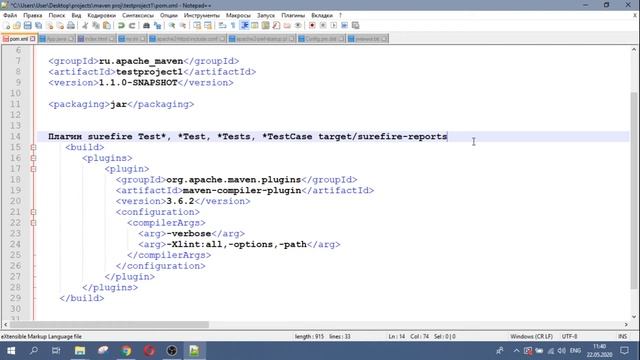Toggle synchronized vertical scrolling icon
The width and height of the screenshot is (640, 360).
[197, 26]
